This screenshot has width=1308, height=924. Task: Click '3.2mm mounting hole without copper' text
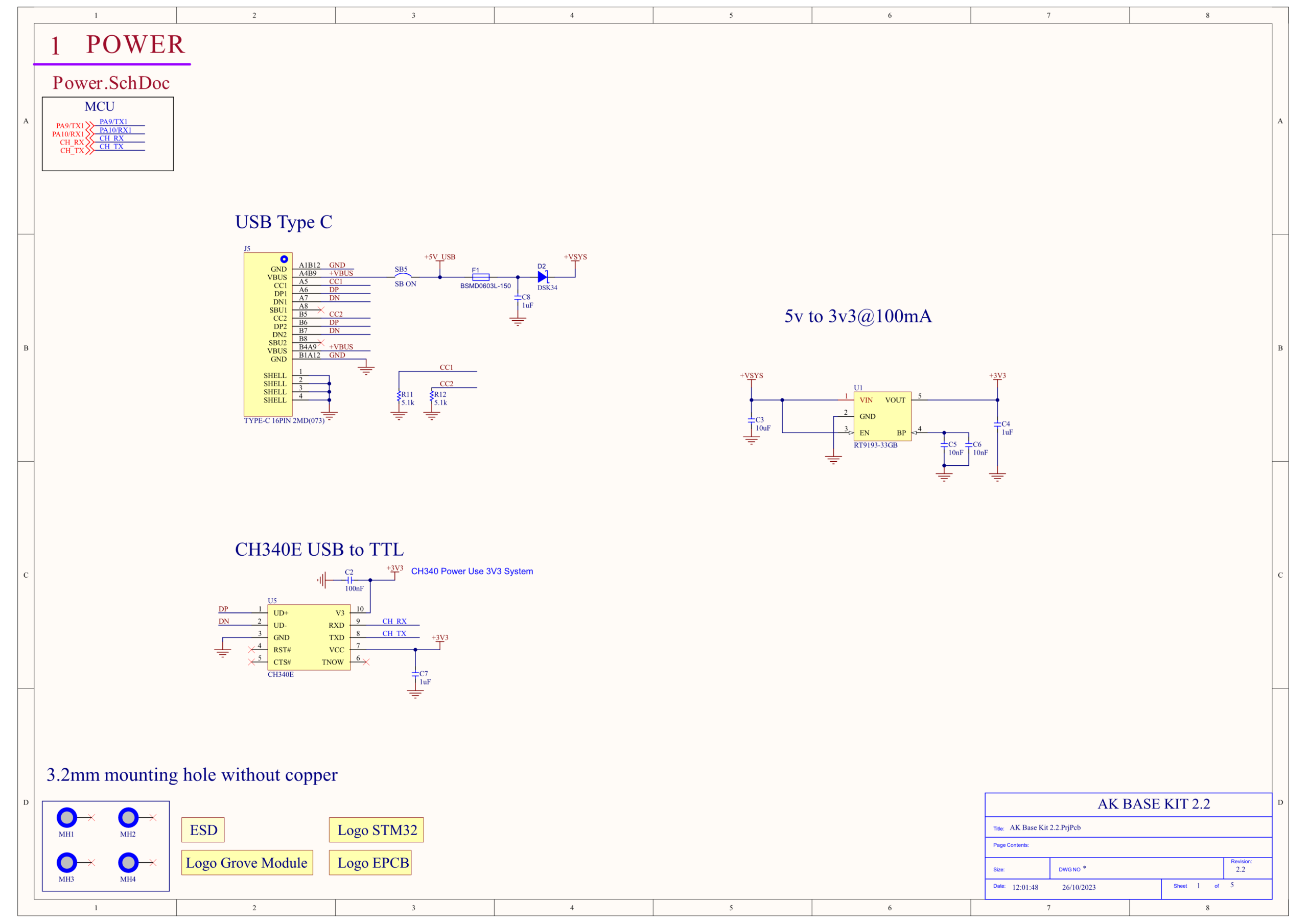tap(192, 775)
